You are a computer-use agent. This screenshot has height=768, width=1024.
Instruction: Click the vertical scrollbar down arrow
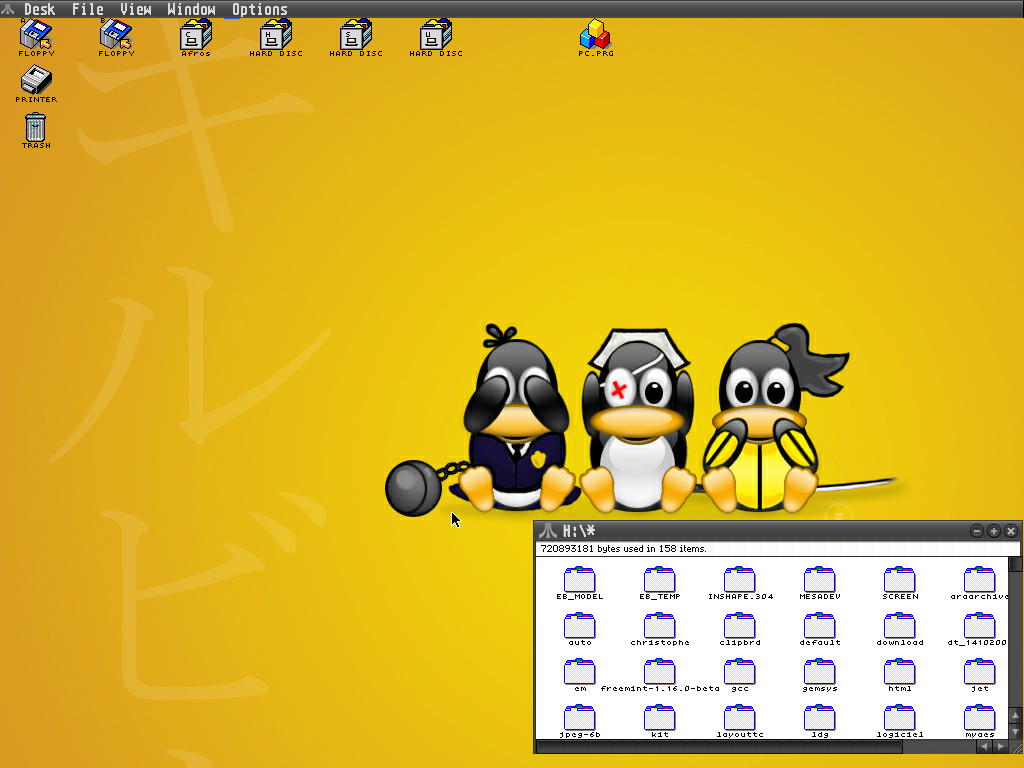(1015, 732)
